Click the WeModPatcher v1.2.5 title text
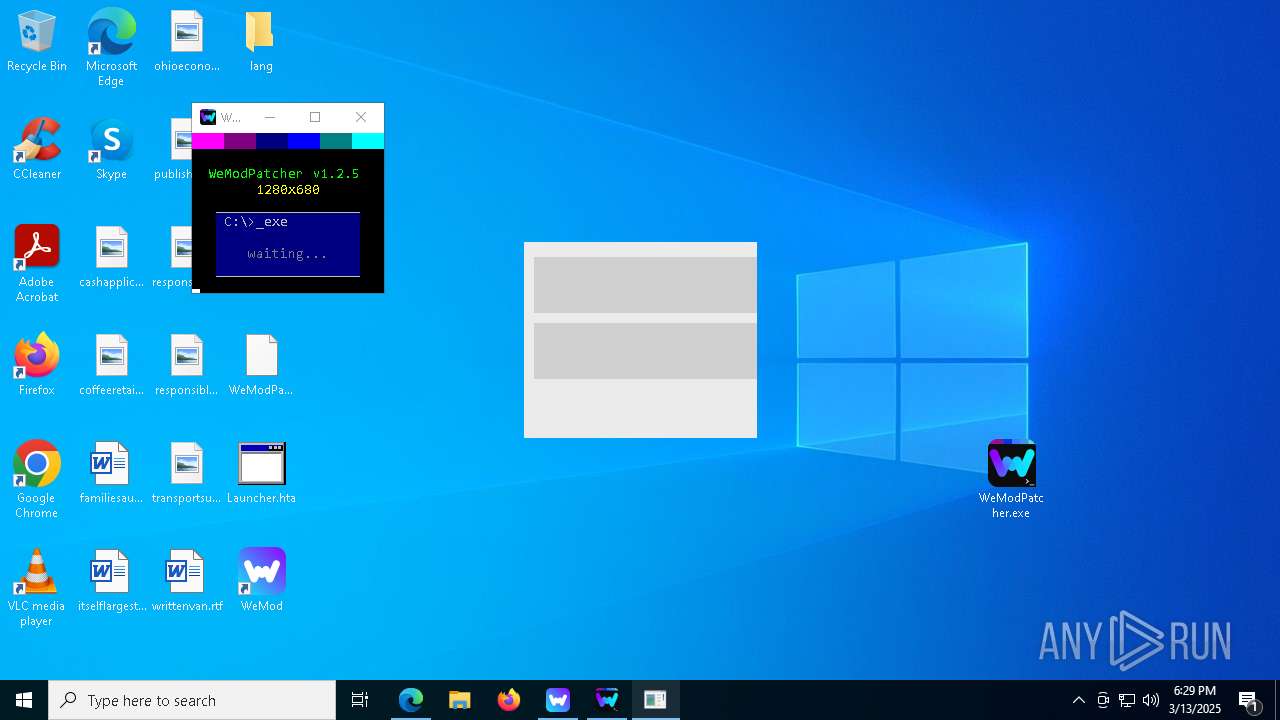The width and height of the screenshot is (1280, 720). point(283,174)
